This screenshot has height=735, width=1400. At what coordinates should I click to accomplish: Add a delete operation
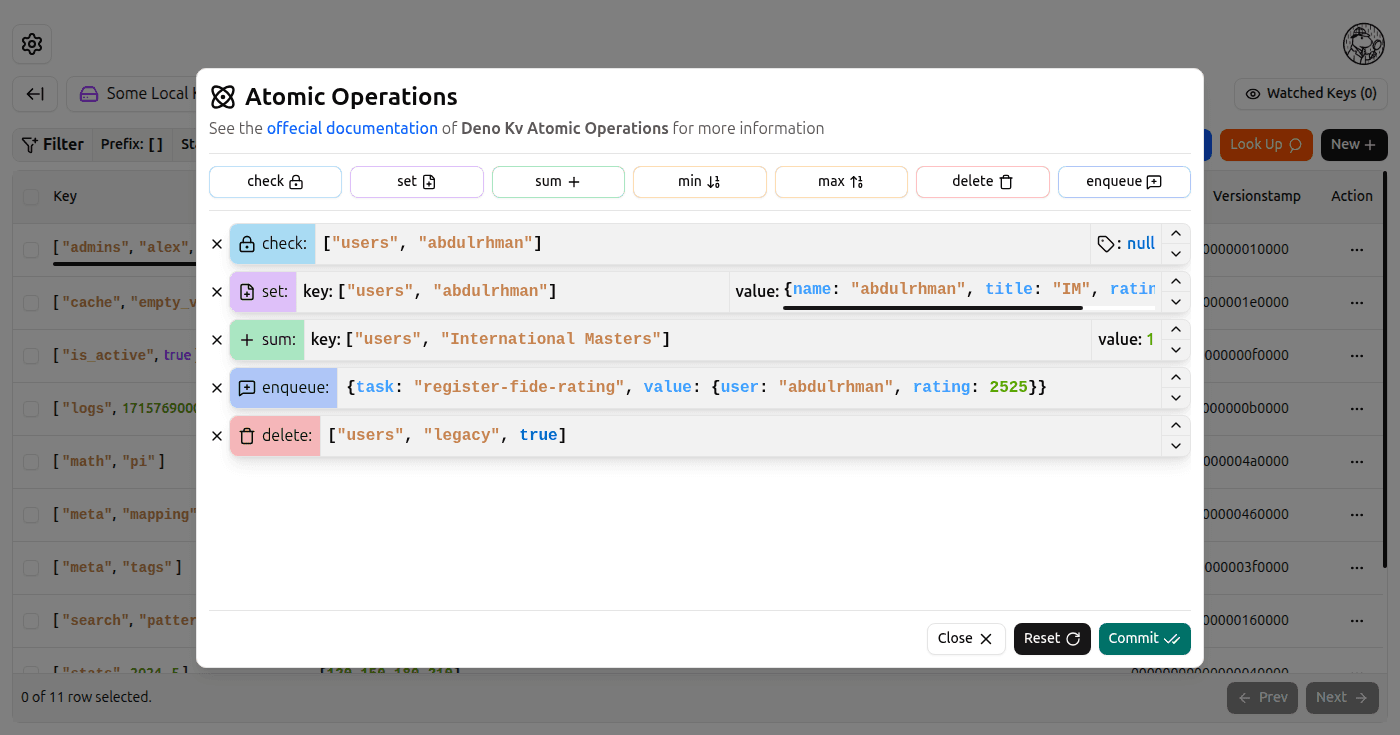[983, 182]
